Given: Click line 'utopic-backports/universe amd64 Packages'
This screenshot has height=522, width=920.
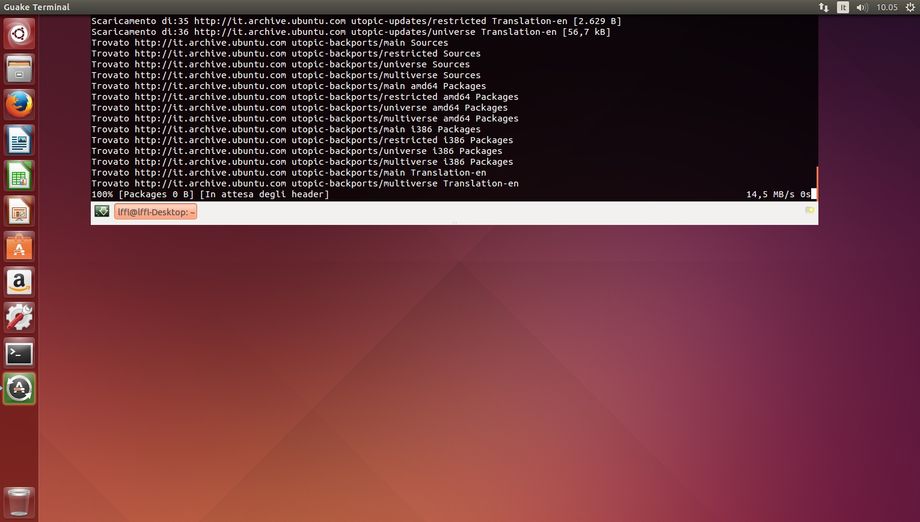Looking at the screenshot, I should (x=299, y=108).
